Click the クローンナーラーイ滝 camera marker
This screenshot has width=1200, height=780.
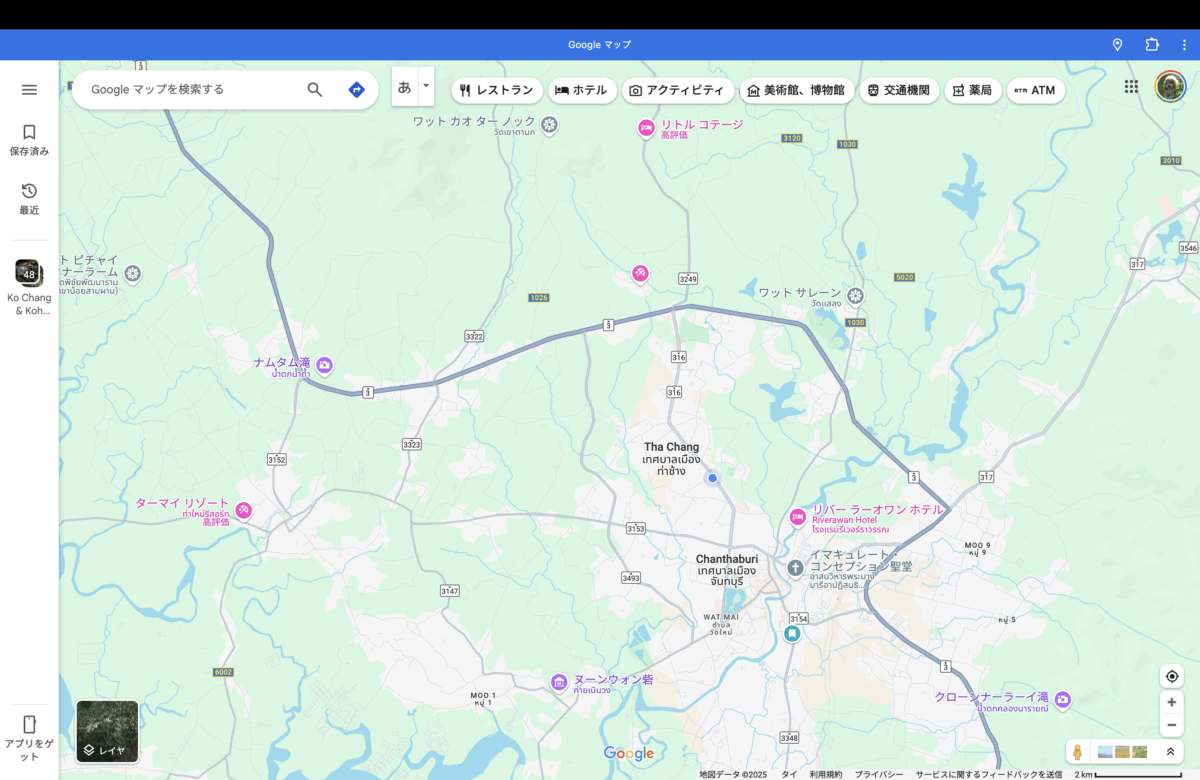pos(1062,699)
